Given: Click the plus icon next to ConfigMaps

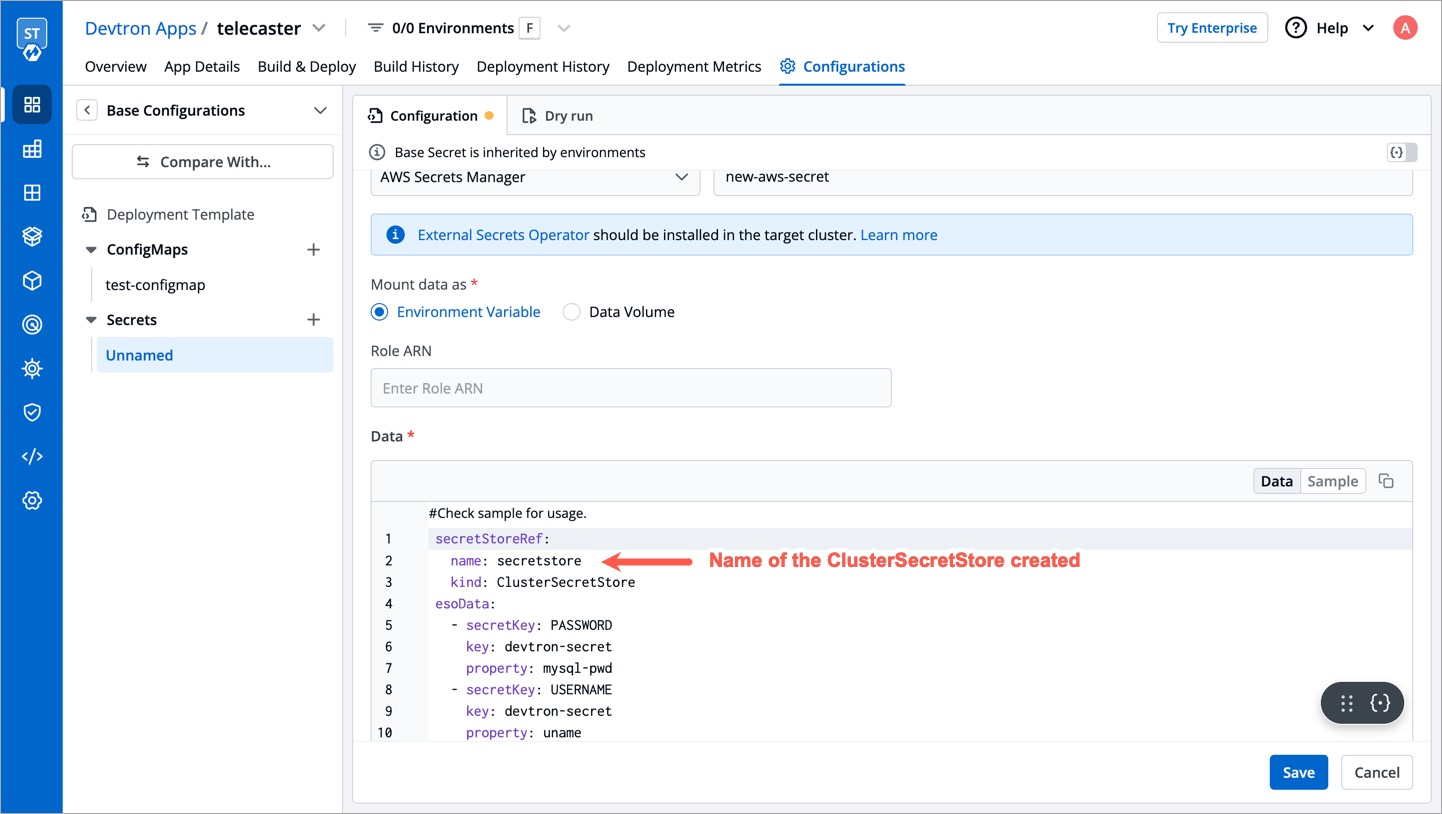Looking at the screenshot, I should [313, 250].
